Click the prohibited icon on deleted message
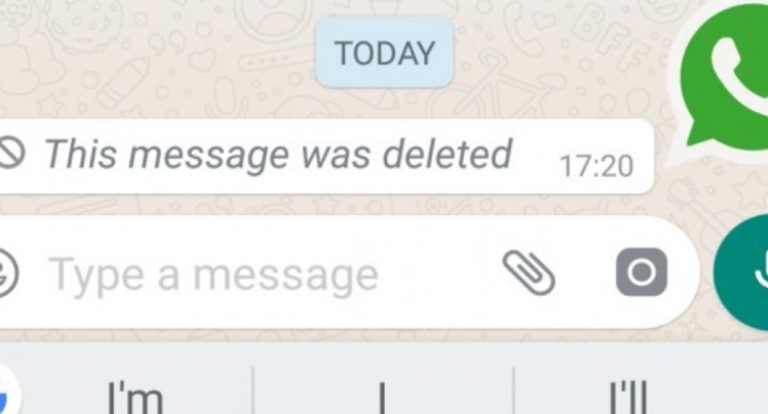Viewport: 768px width, 414px height. [x=11, y=153]
